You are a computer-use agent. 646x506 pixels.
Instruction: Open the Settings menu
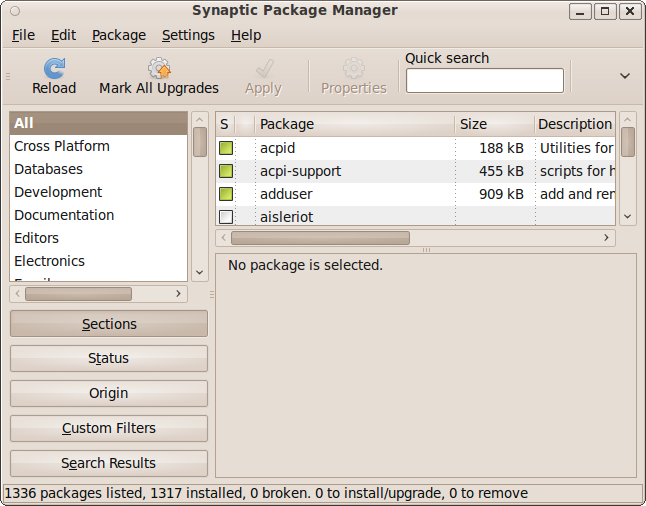[188, 35]
